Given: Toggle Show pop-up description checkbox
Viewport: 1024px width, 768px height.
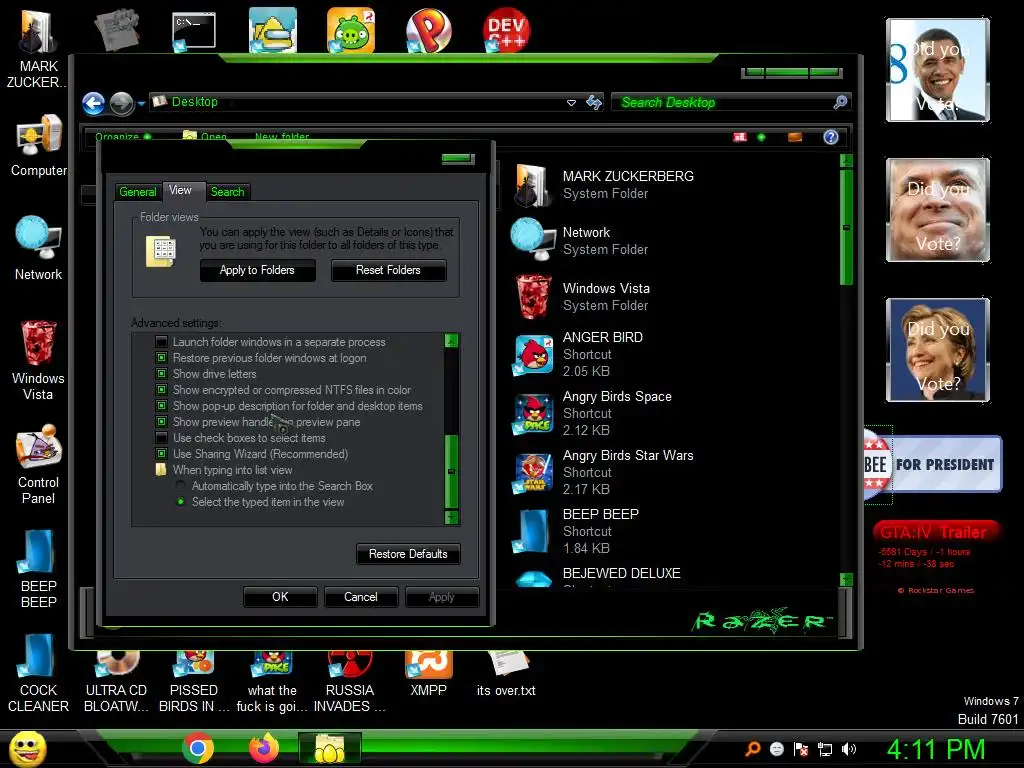Looking at the screenshot, I should [161, 406].
